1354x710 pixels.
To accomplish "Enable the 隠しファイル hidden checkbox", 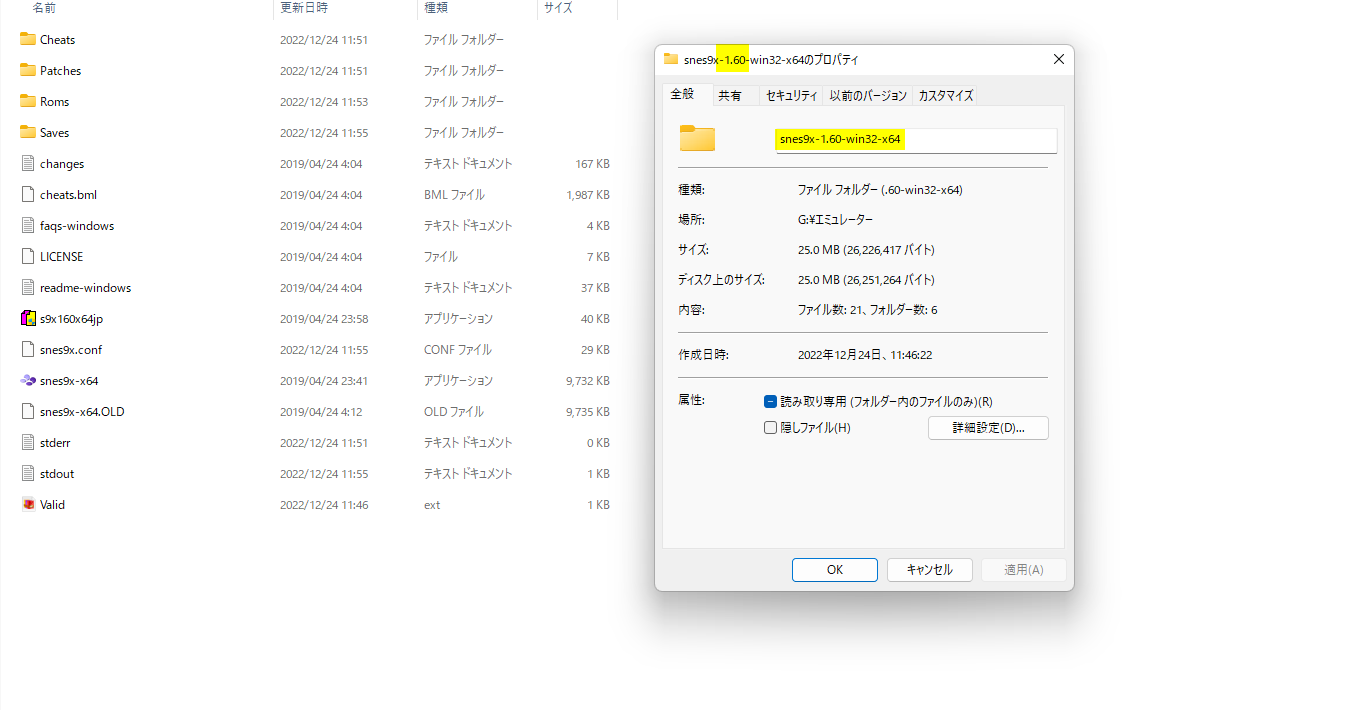I will click(770, 428).
